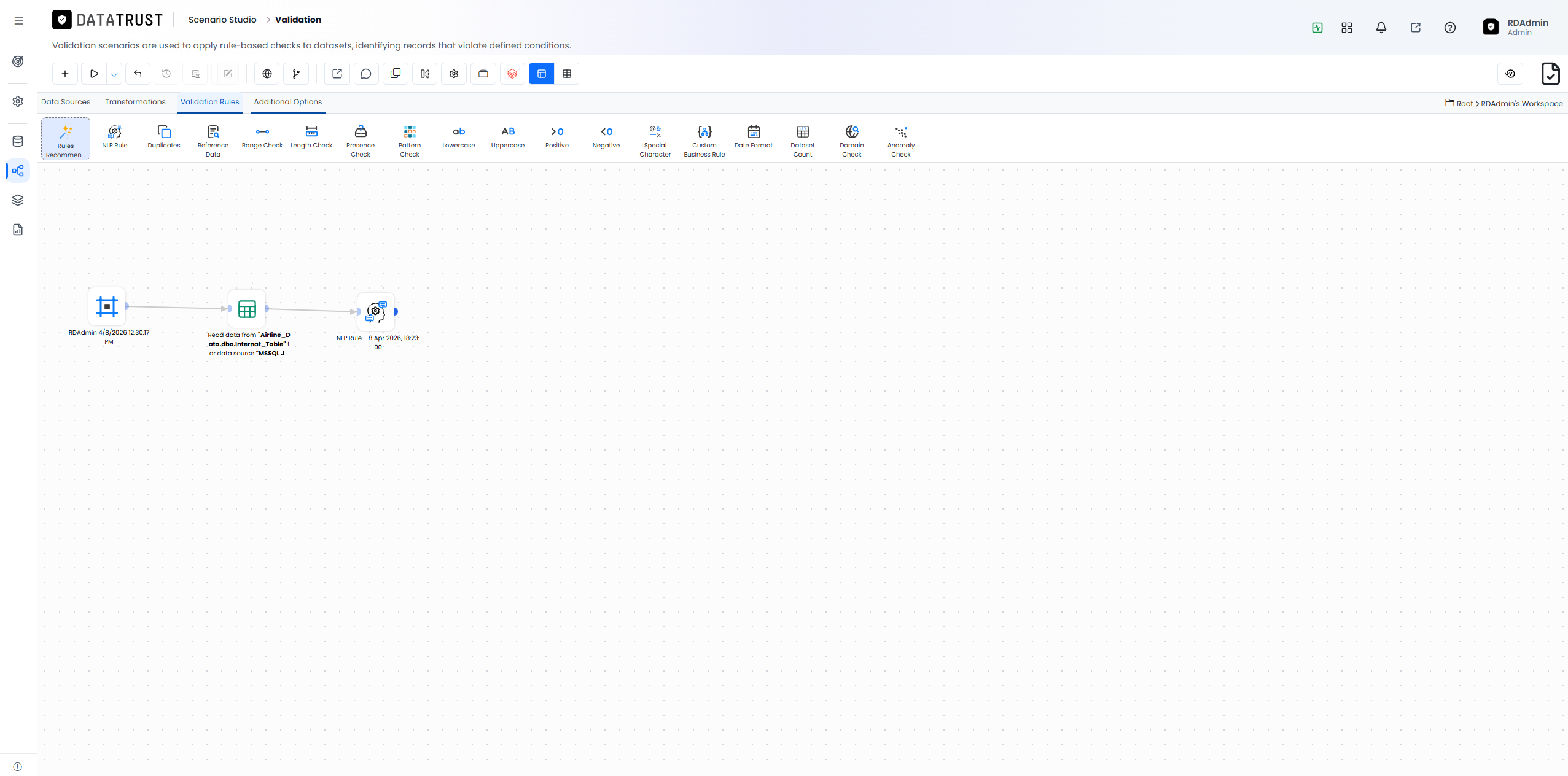1568x776 pixels.
Task: Open the Additional Options tab
Action: pyautogui.click(x=288, y=102)
